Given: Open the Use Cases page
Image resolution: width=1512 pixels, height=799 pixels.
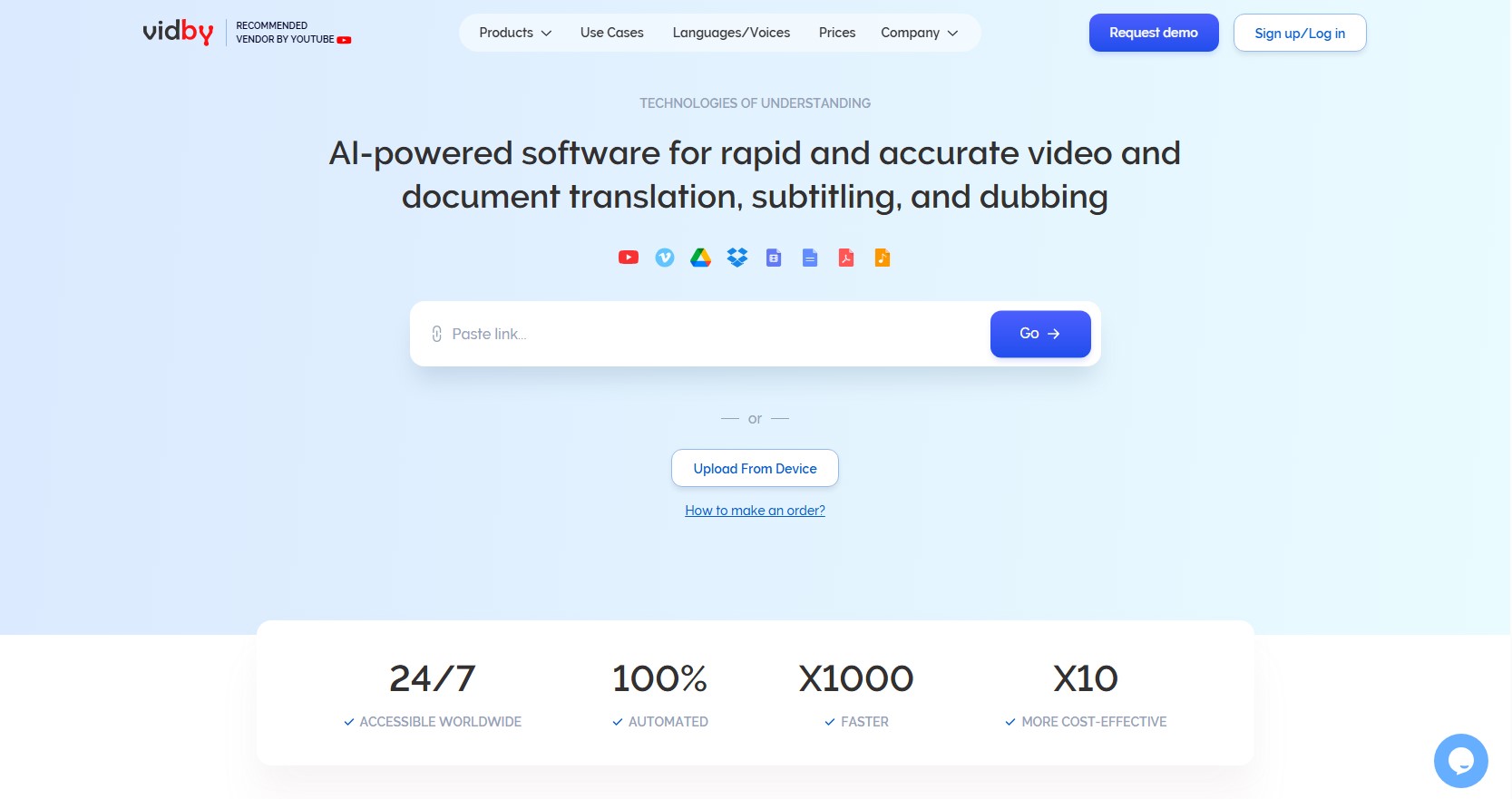Looking at the screenshot, I should click(x=612, y=33).
